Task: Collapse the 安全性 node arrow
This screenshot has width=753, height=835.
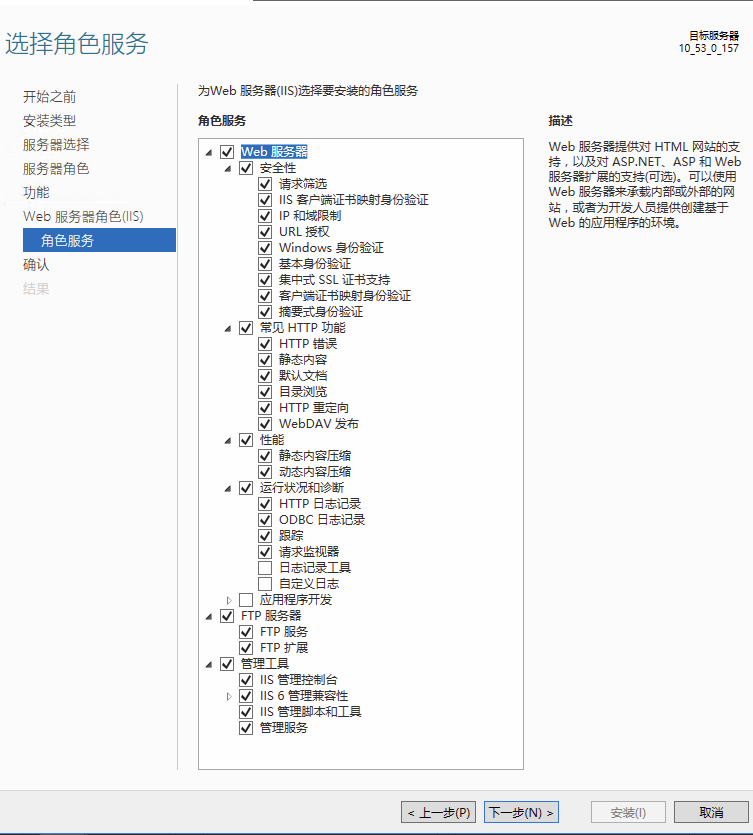Action: [228, 169]
